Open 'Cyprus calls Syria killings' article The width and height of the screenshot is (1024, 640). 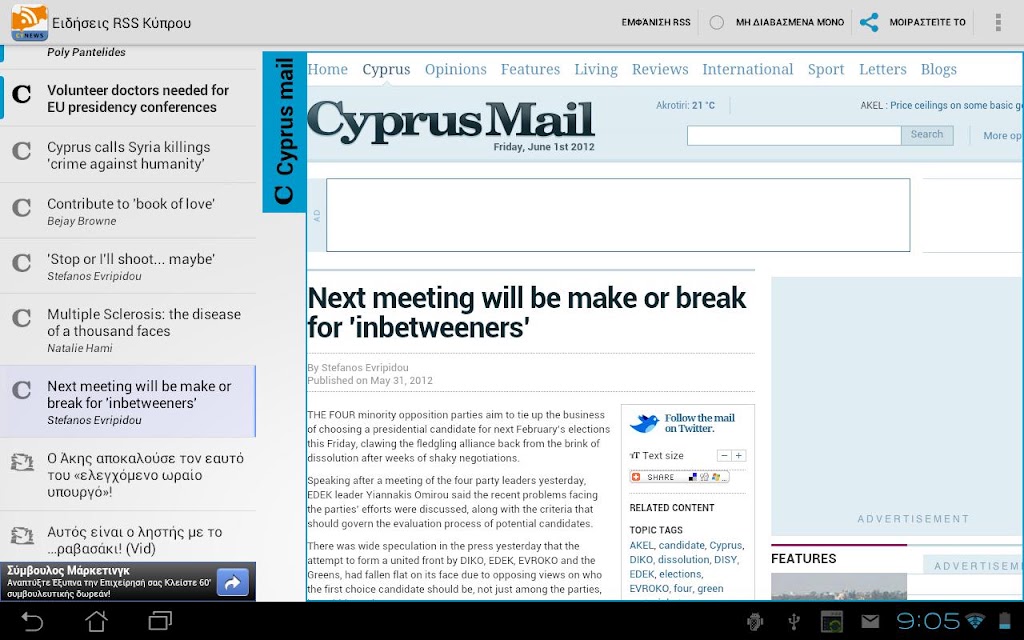(x=128, y=155)
